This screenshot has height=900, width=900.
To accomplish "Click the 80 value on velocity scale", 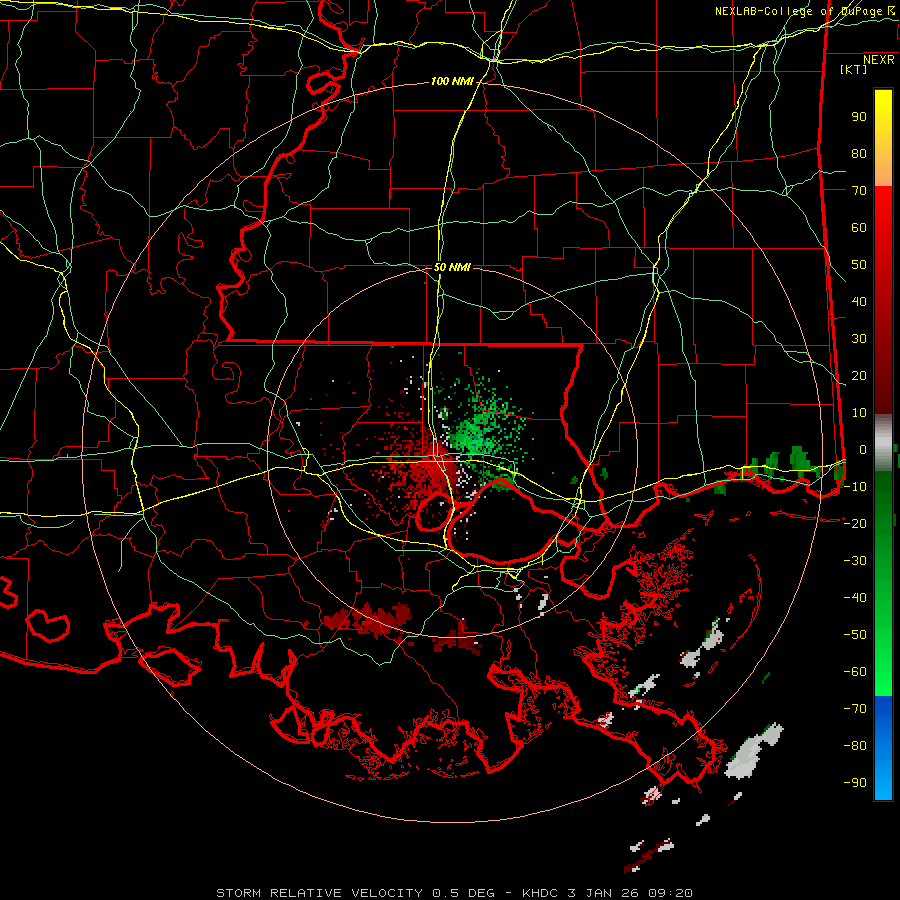I will [859, 153].
